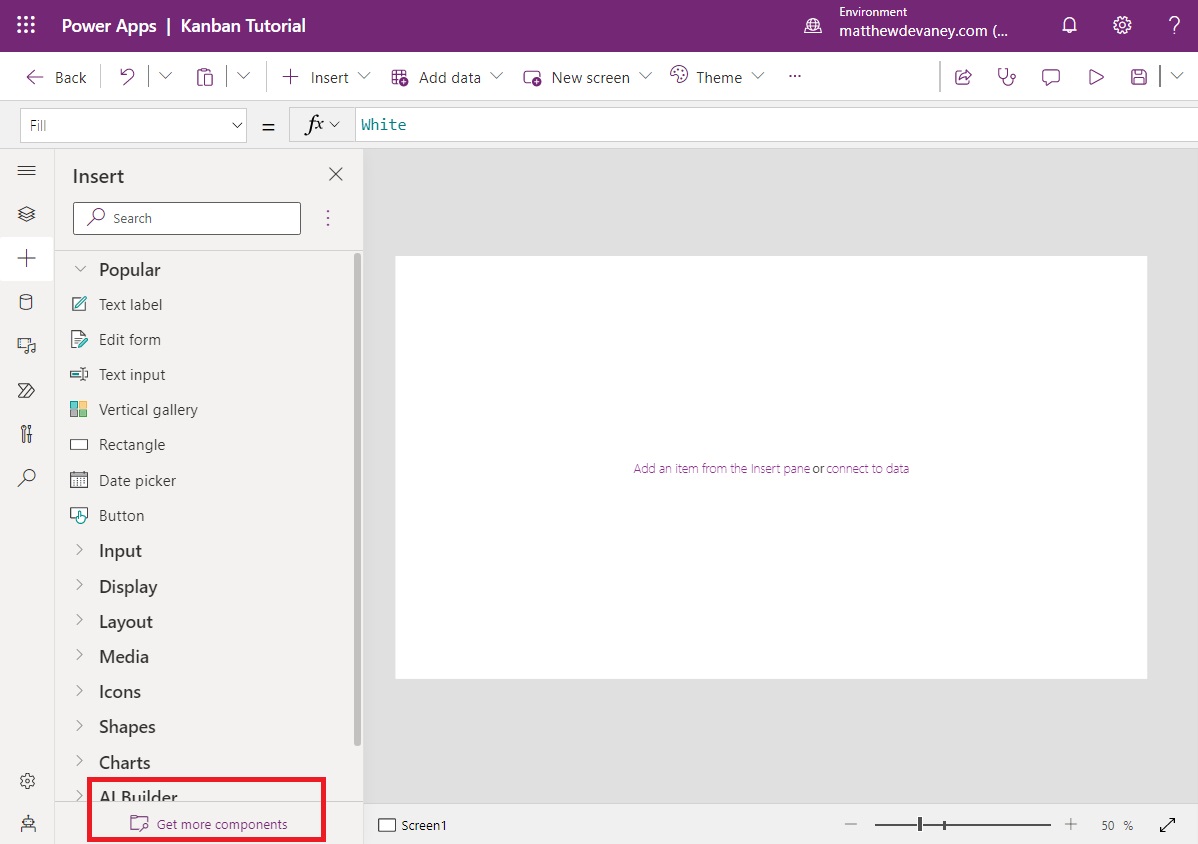Click the Paste clipboard icon
The image size is (1198, 844).
[204, 76]
